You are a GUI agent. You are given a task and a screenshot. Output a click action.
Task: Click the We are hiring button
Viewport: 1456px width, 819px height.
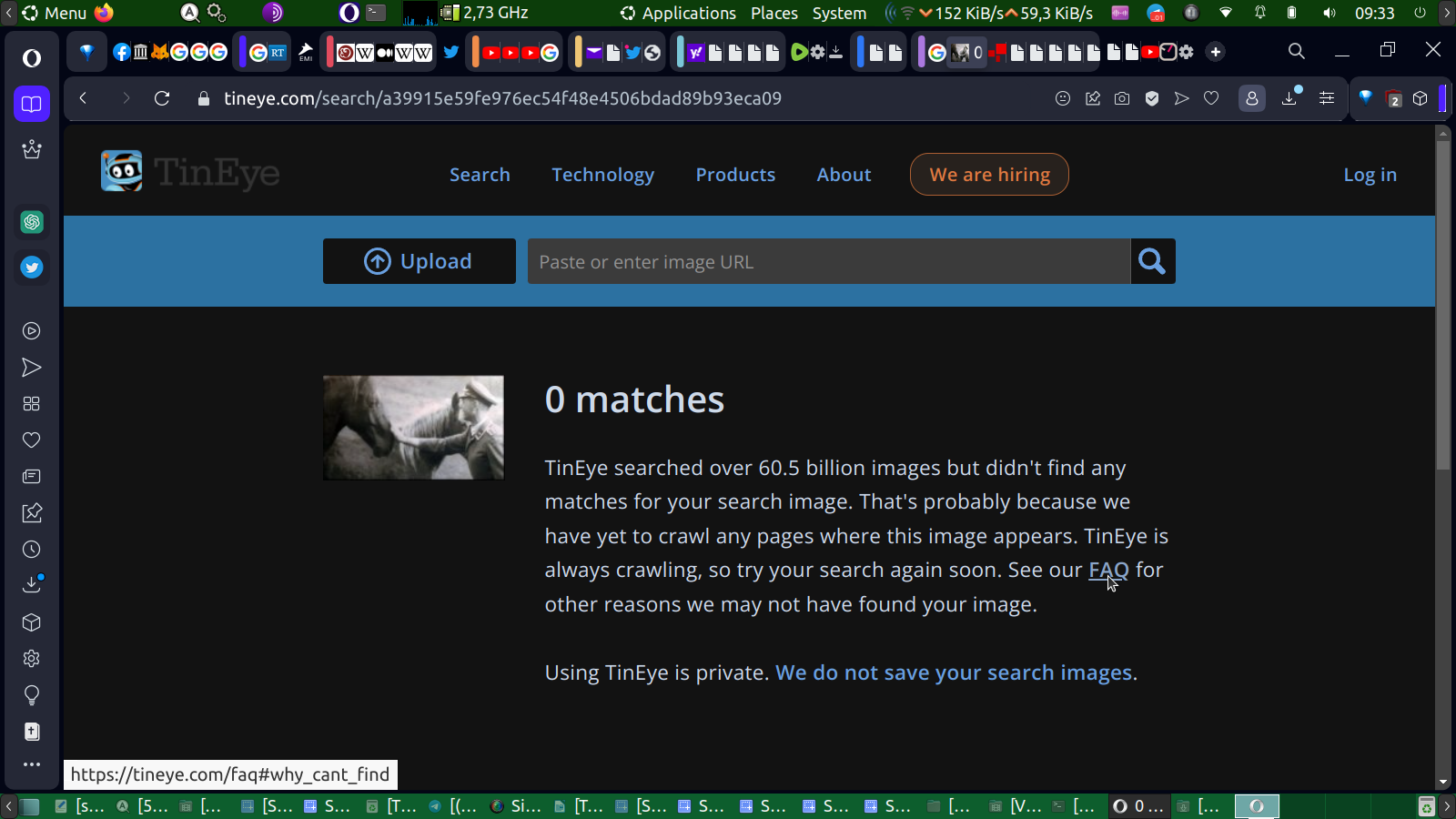(x=989, y=174)
